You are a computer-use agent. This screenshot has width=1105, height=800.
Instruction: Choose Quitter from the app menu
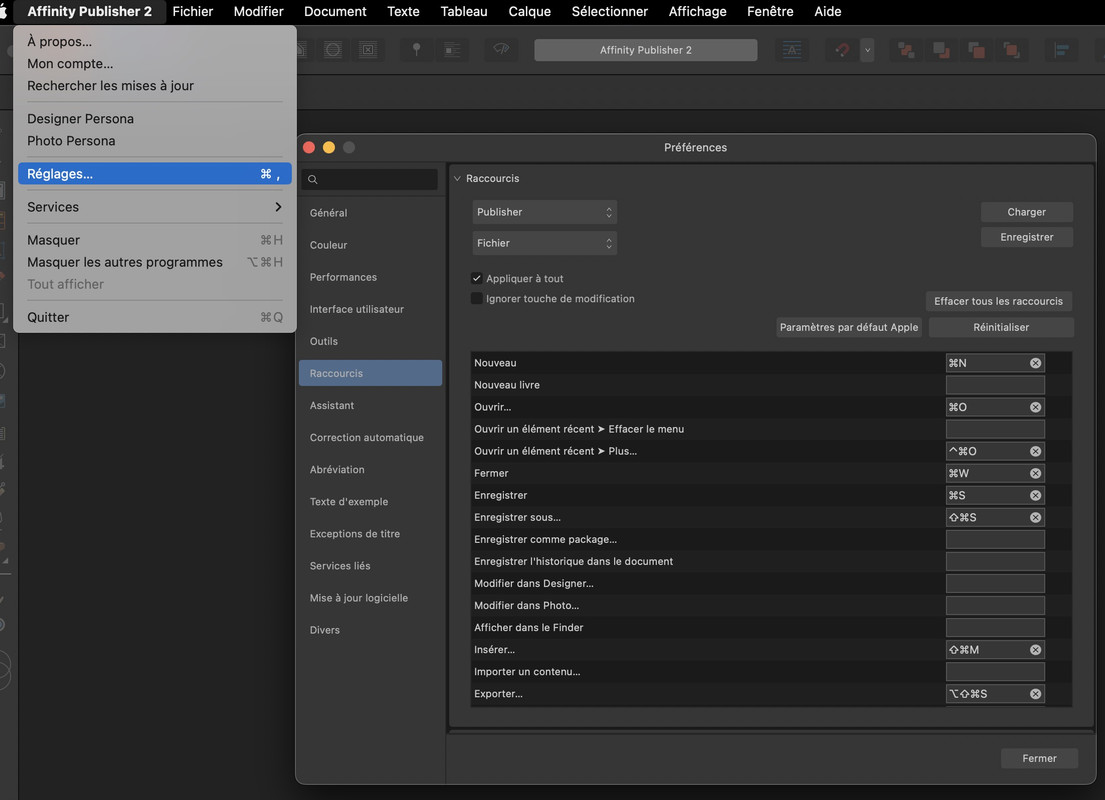[x=154, y=317]
